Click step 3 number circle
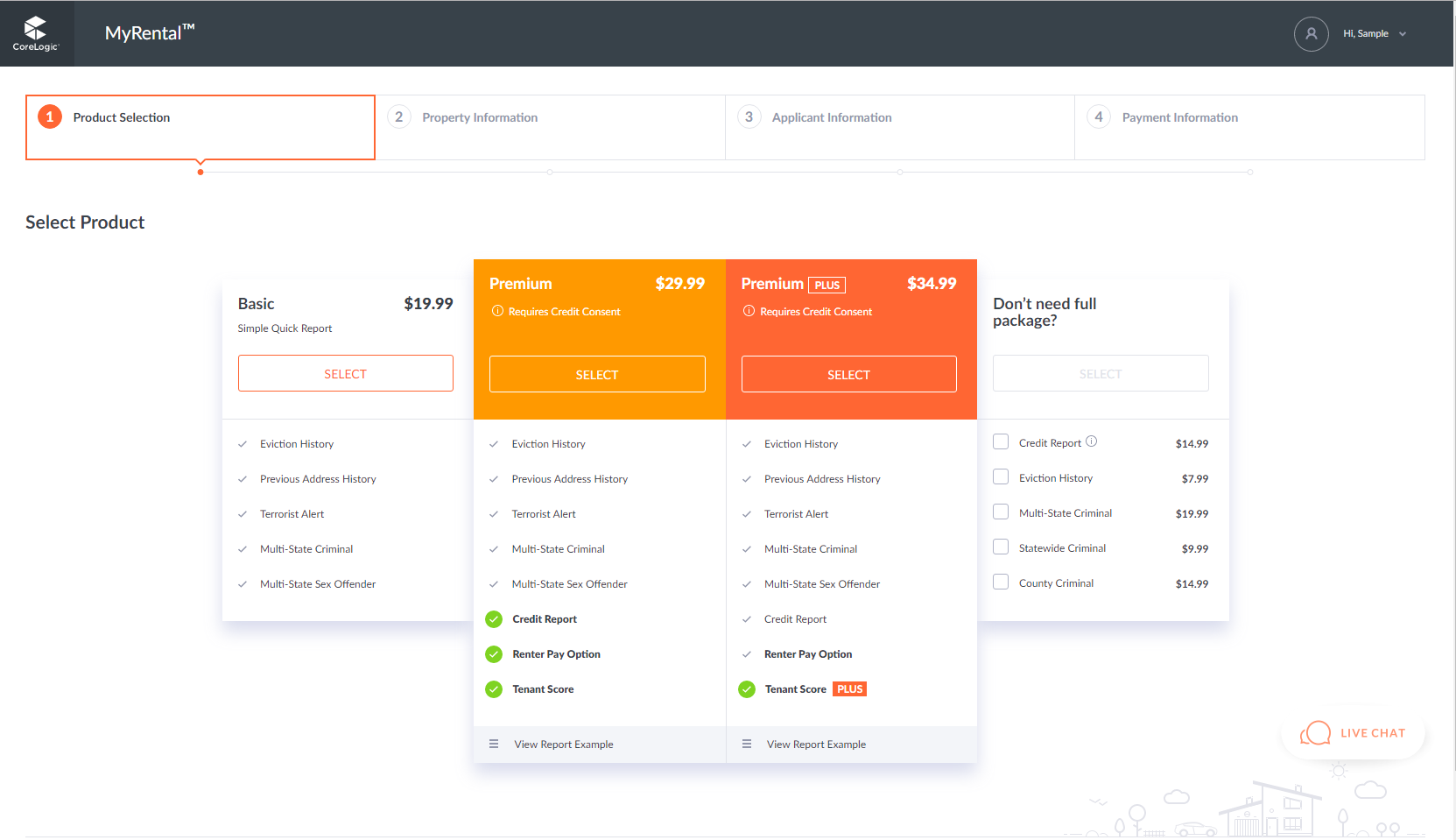The width and height of the screenshot is (1456, 840). click(749, 116)
